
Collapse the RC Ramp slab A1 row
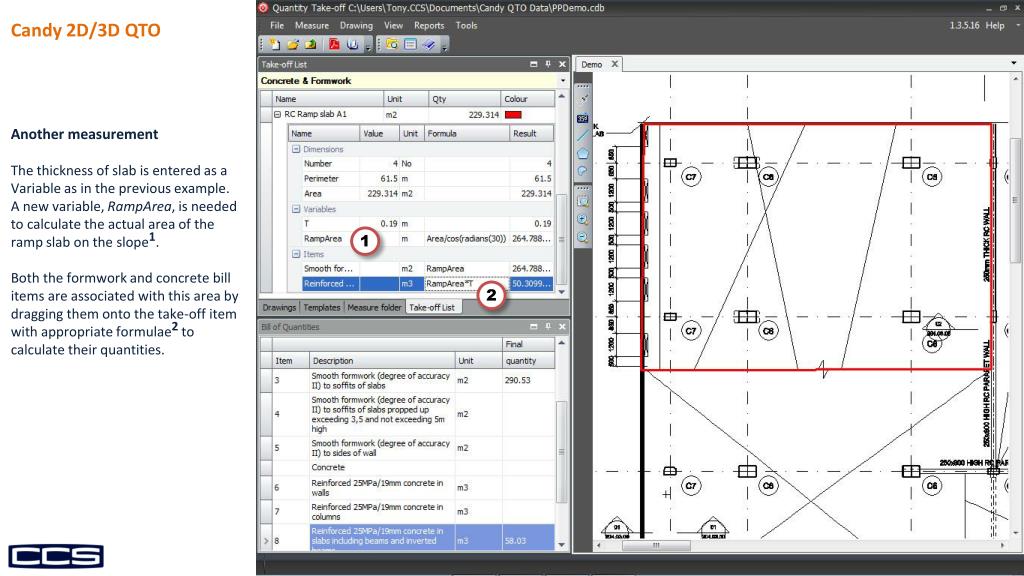click(x=278, y=114)
